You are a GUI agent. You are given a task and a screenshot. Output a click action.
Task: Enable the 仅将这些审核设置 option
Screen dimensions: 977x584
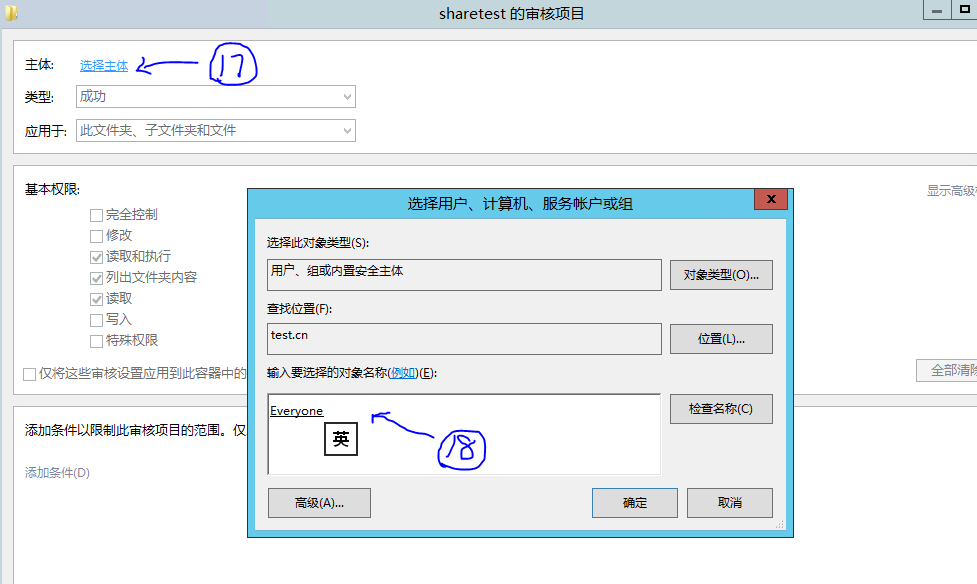point(29,374)
